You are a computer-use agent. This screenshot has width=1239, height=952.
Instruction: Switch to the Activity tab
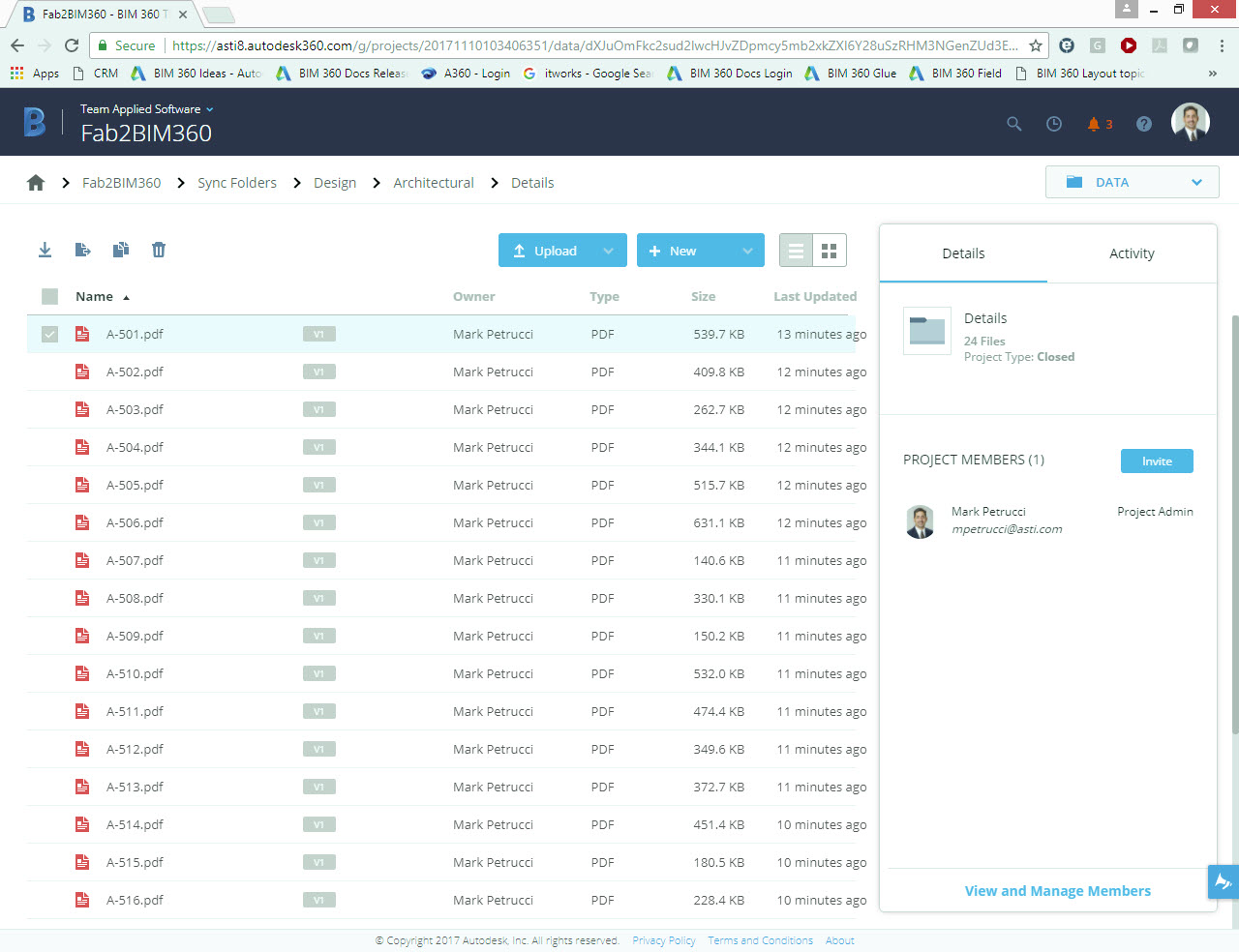[1132, 253]
